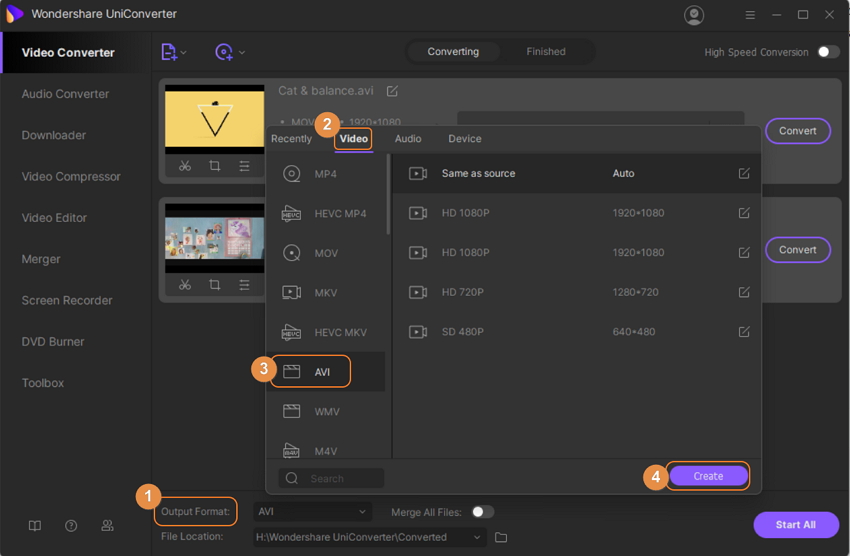The width and height of the screenshot is (850, 556).
Task: Click the crop icon under second video thumbnail
Action: pos(215,285)
